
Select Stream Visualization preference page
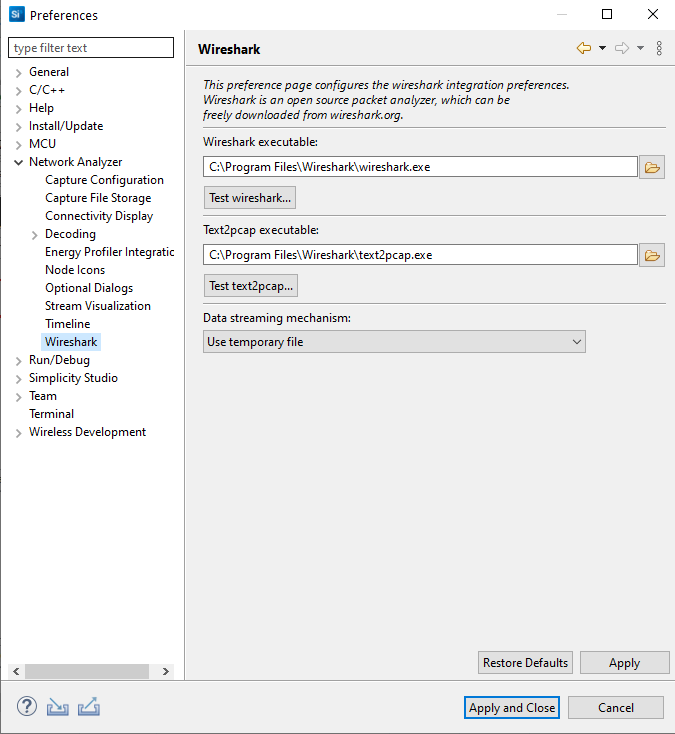coord(98,306)
